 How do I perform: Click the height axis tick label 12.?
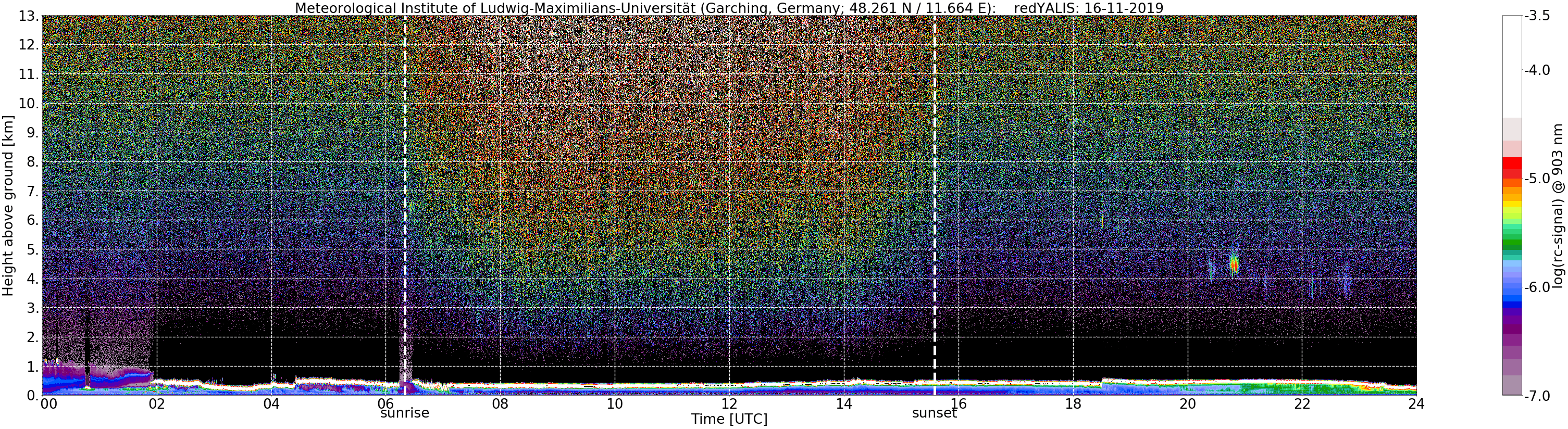tap(29, 46)
